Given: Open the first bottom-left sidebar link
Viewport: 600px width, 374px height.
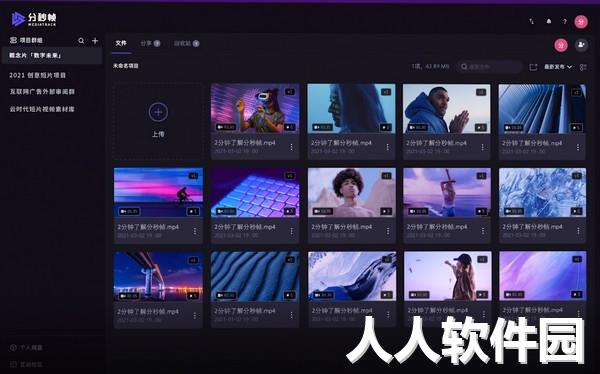Looking at the screenshot, I should click(x=27, y=348).
